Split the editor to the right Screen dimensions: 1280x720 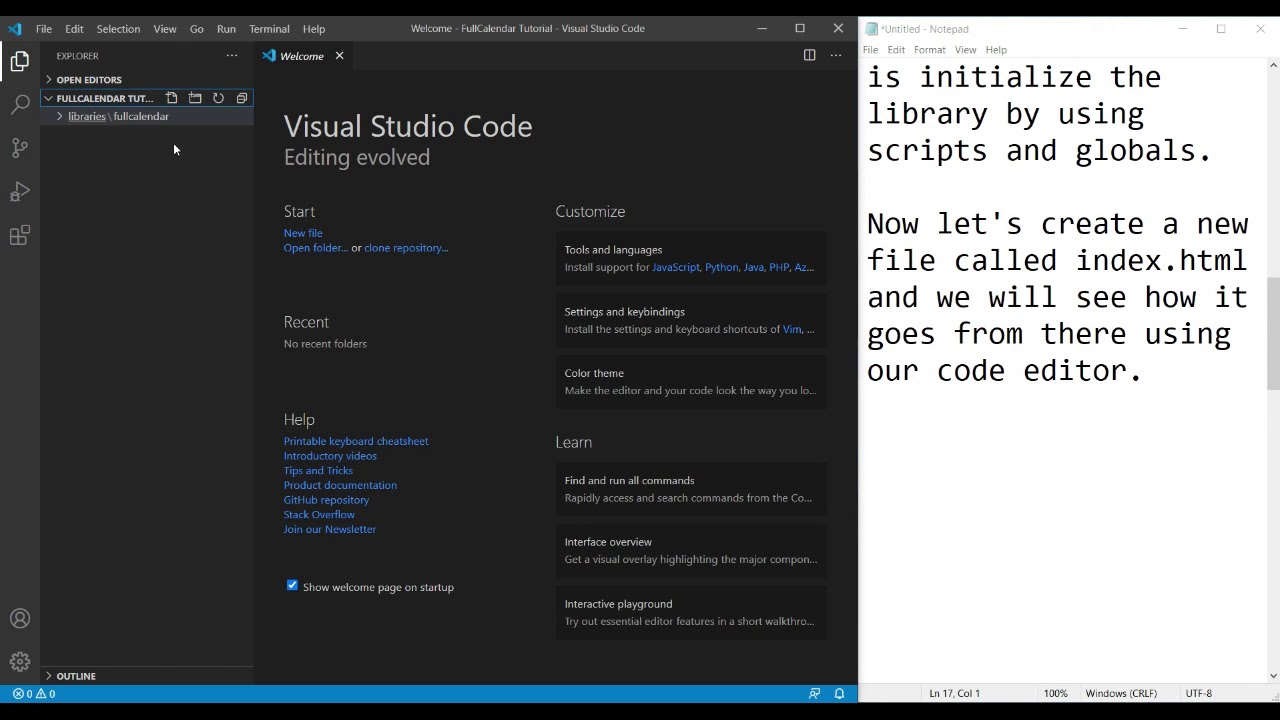pos(810,55)
